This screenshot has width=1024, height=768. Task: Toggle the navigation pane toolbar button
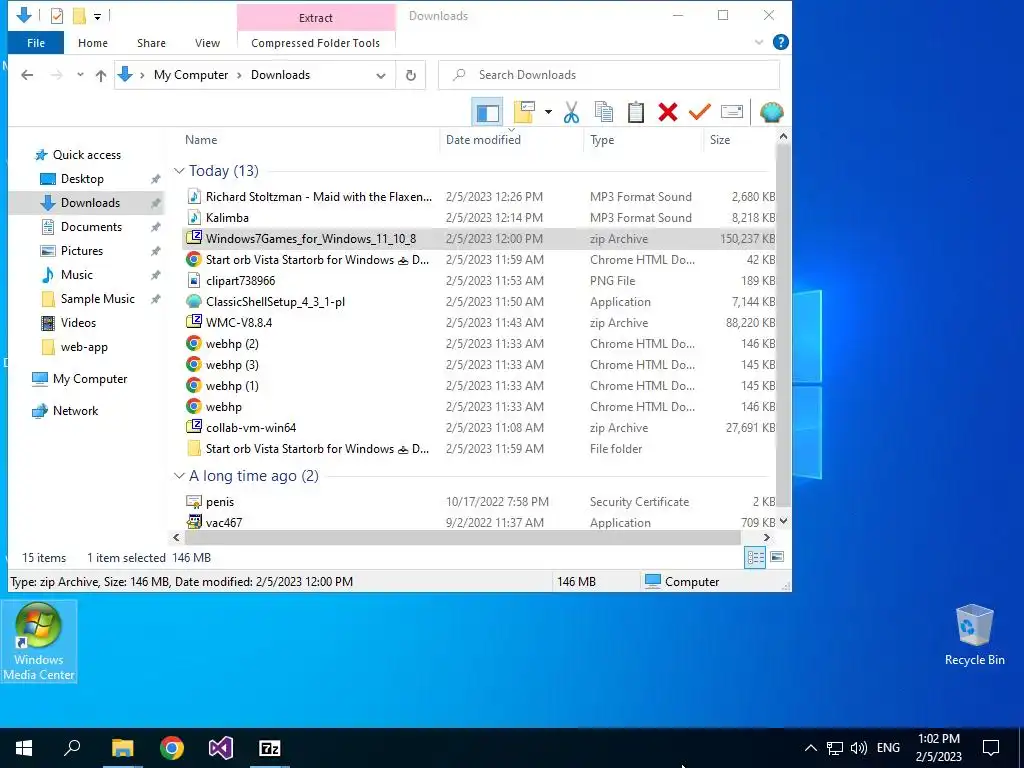tap(487, 112)
